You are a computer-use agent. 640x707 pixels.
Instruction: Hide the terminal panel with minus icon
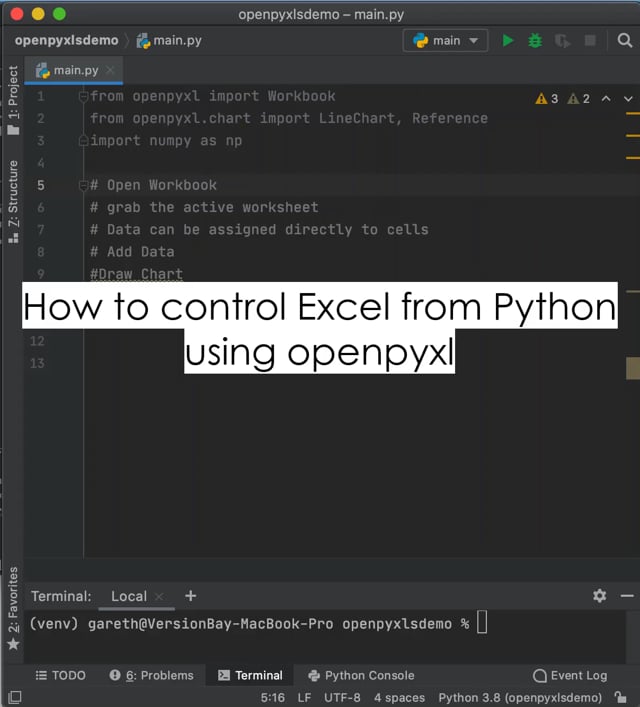coord(627,596)
